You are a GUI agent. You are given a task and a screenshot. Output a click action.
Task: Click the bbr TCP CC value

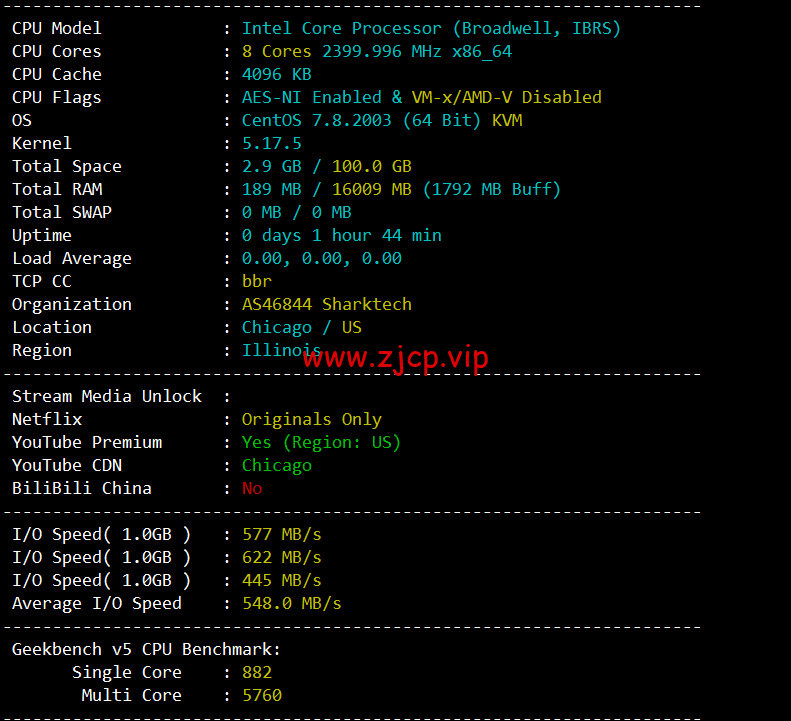click(x=257, y=281)
